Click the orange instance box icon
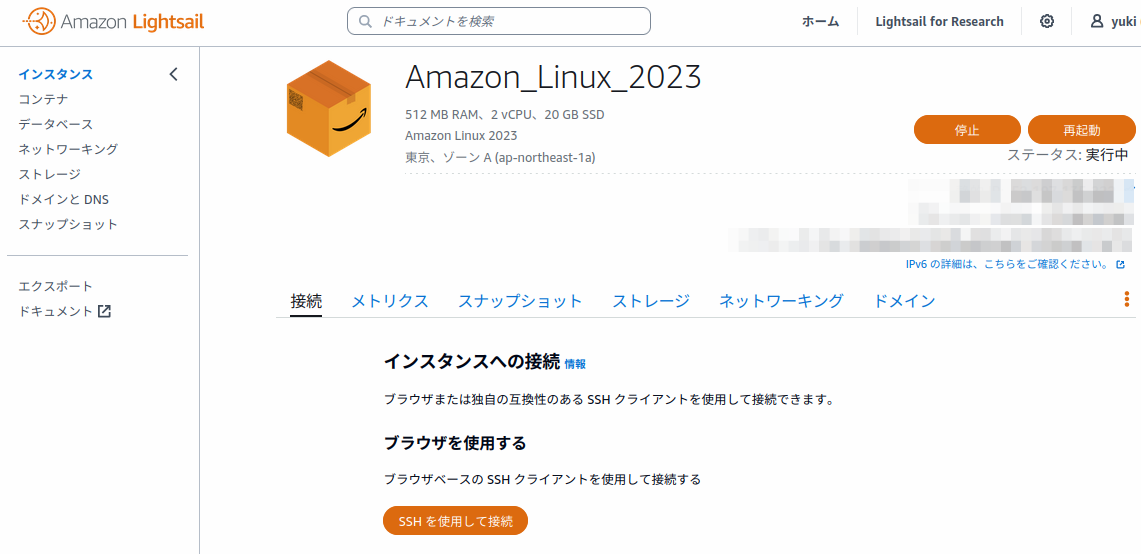The width and height of the screenshot is (1141, 554). coord(328,108)
